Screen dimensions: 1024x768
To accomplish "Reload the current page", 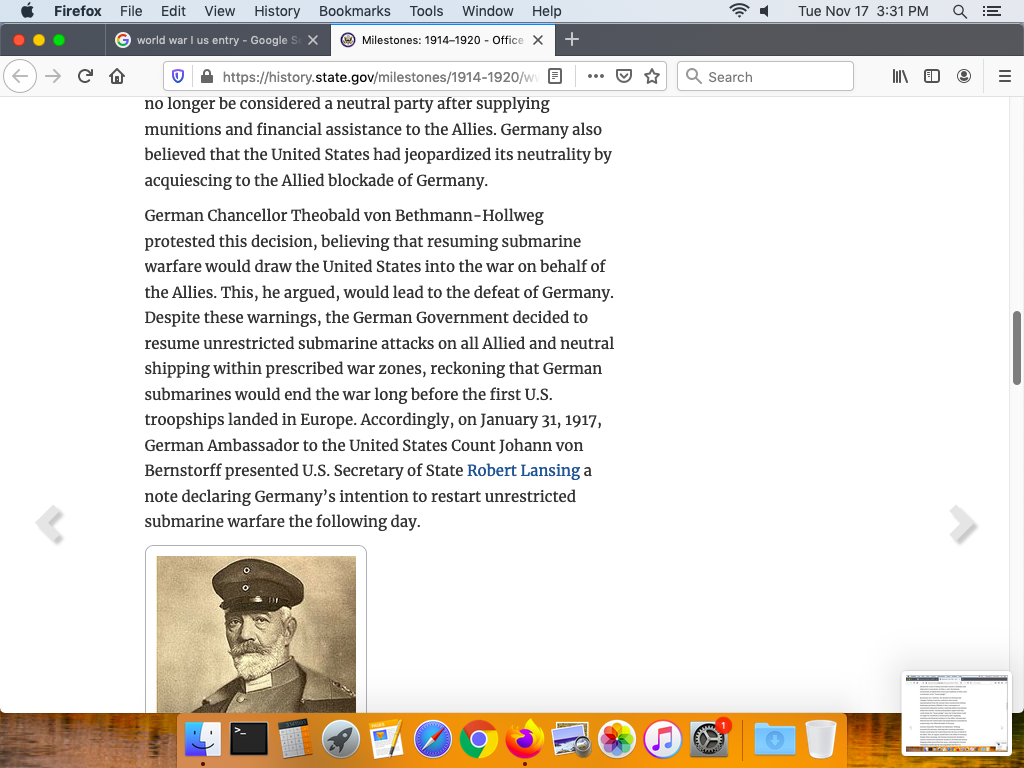I will coord(86,77).
